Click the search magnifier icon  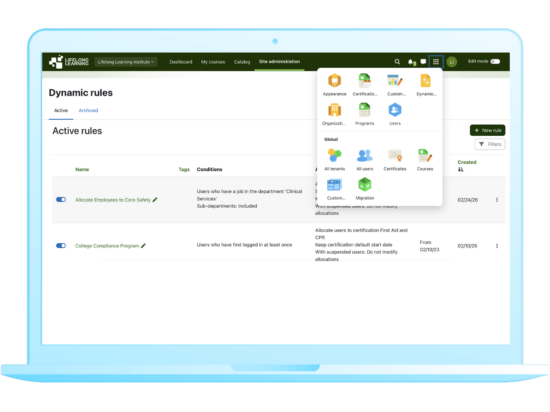point(397,62)
